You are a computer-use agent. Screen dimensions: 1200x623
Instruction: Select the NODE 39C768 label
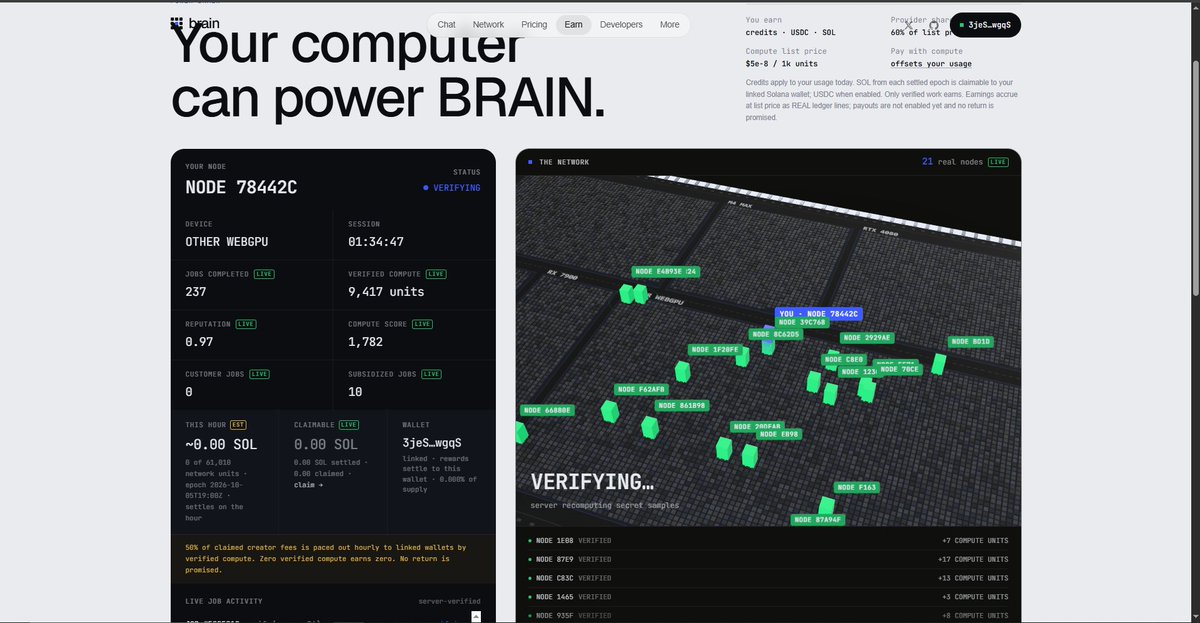tap(801, 323)
